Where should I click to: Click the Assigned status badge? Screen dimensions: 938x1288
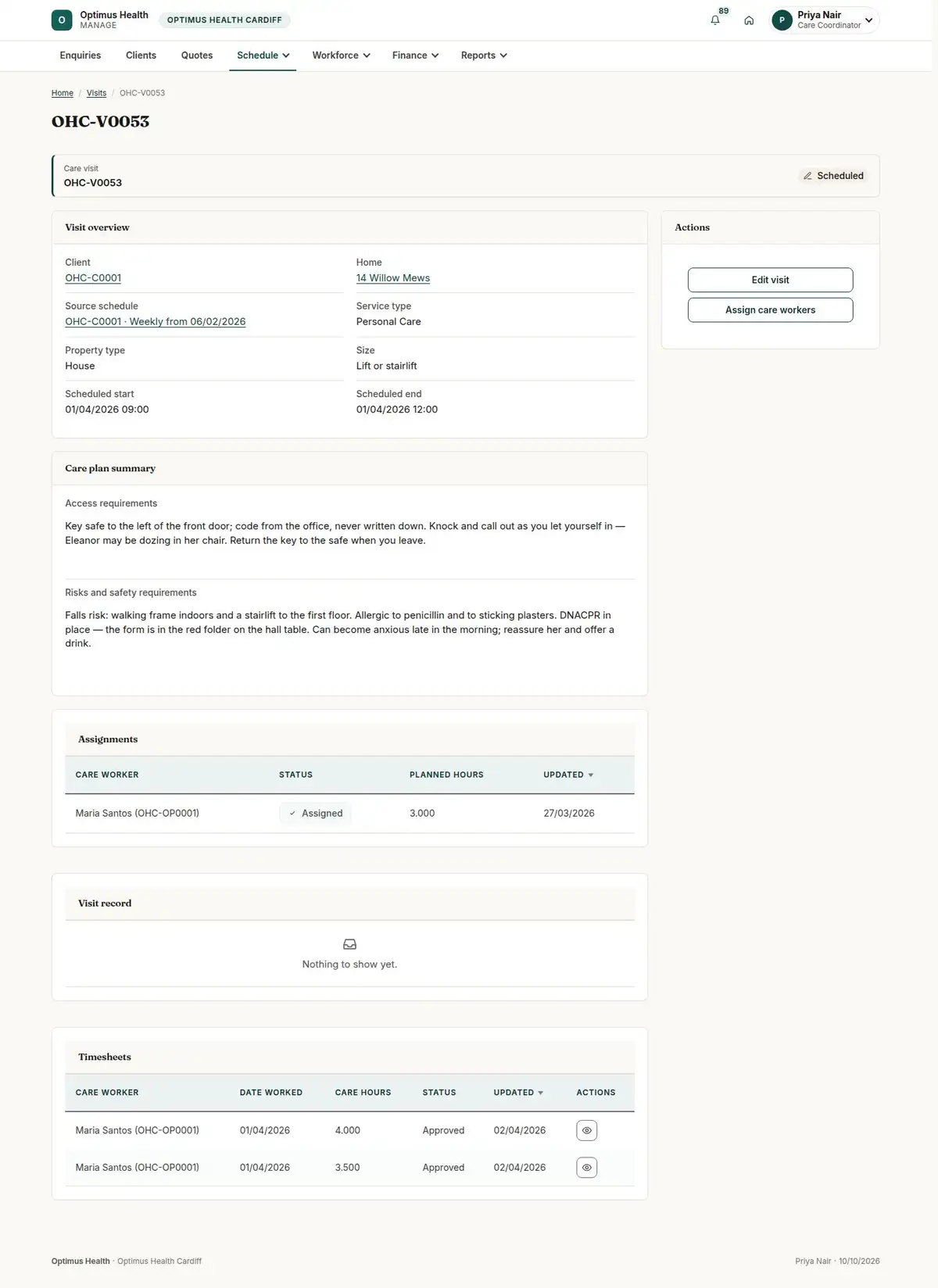click(316, 814)
